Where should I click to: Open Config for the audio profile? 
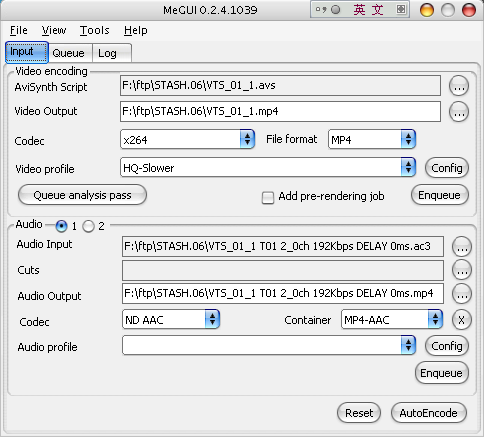click(447, 346)
